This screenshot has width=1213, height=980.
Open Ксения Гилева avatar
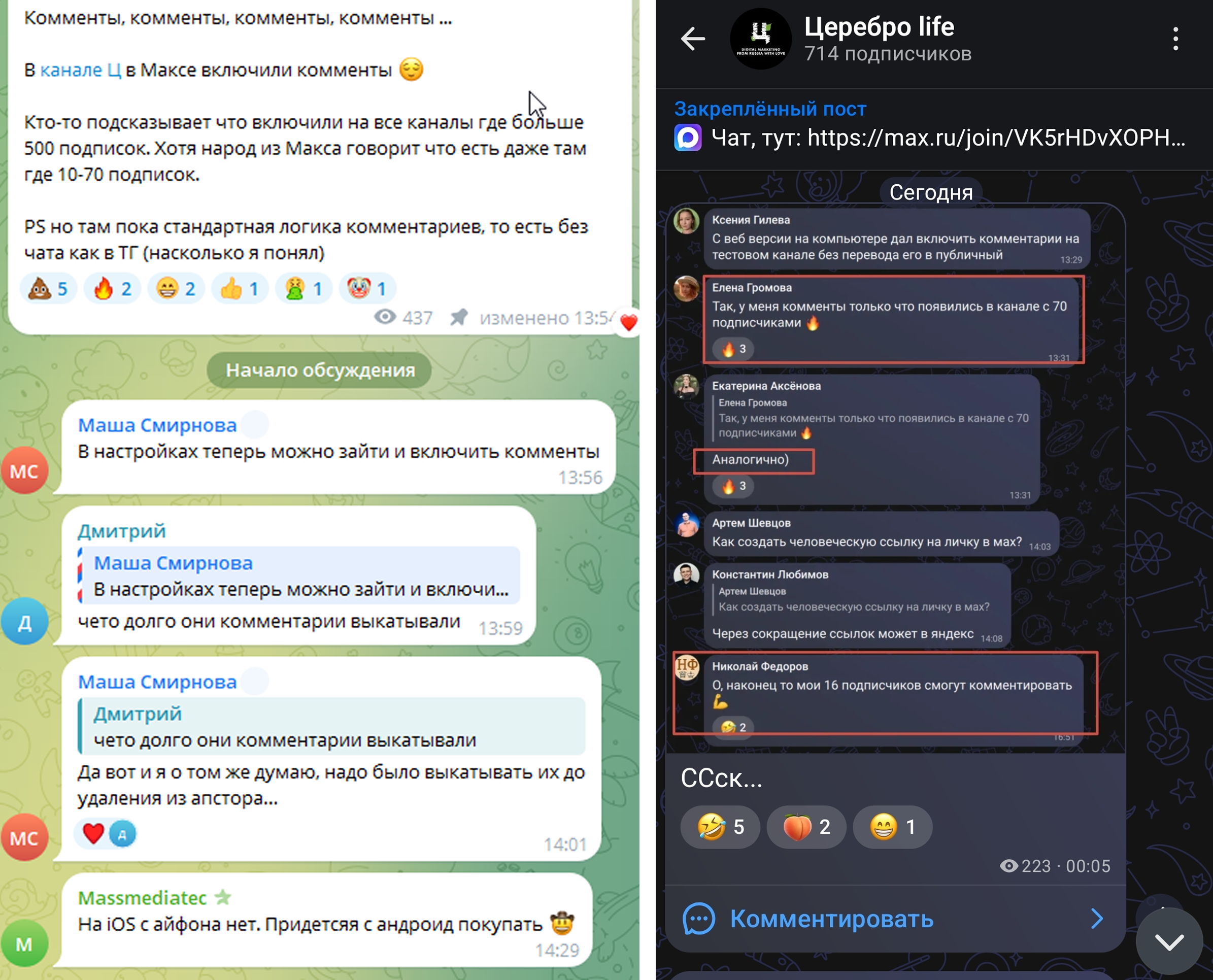[x=686, y=221]
